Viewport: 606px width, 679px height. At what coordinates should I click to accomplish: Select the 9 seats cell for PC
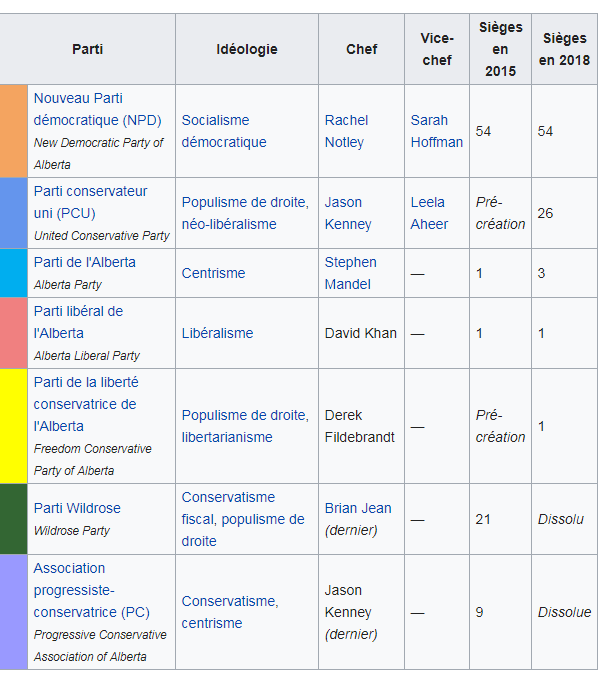click(501, 612)
